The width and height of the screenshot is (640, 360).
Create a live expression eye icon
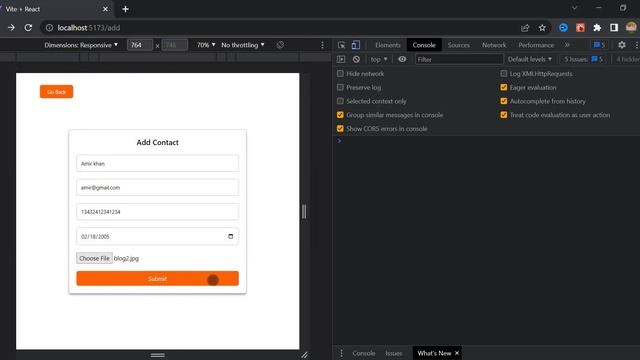pos(402,59)
